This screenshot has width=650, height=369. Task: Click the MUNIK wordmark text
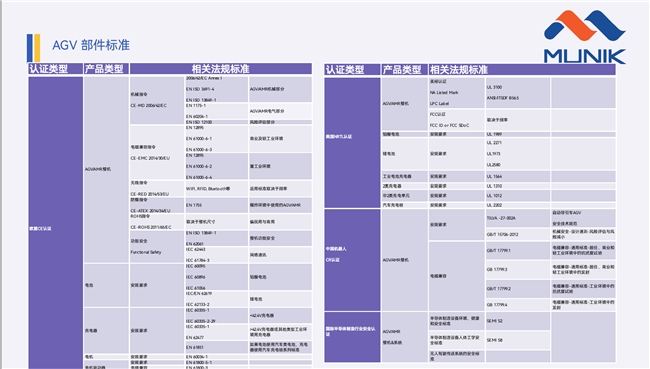(x=585, y=56)
